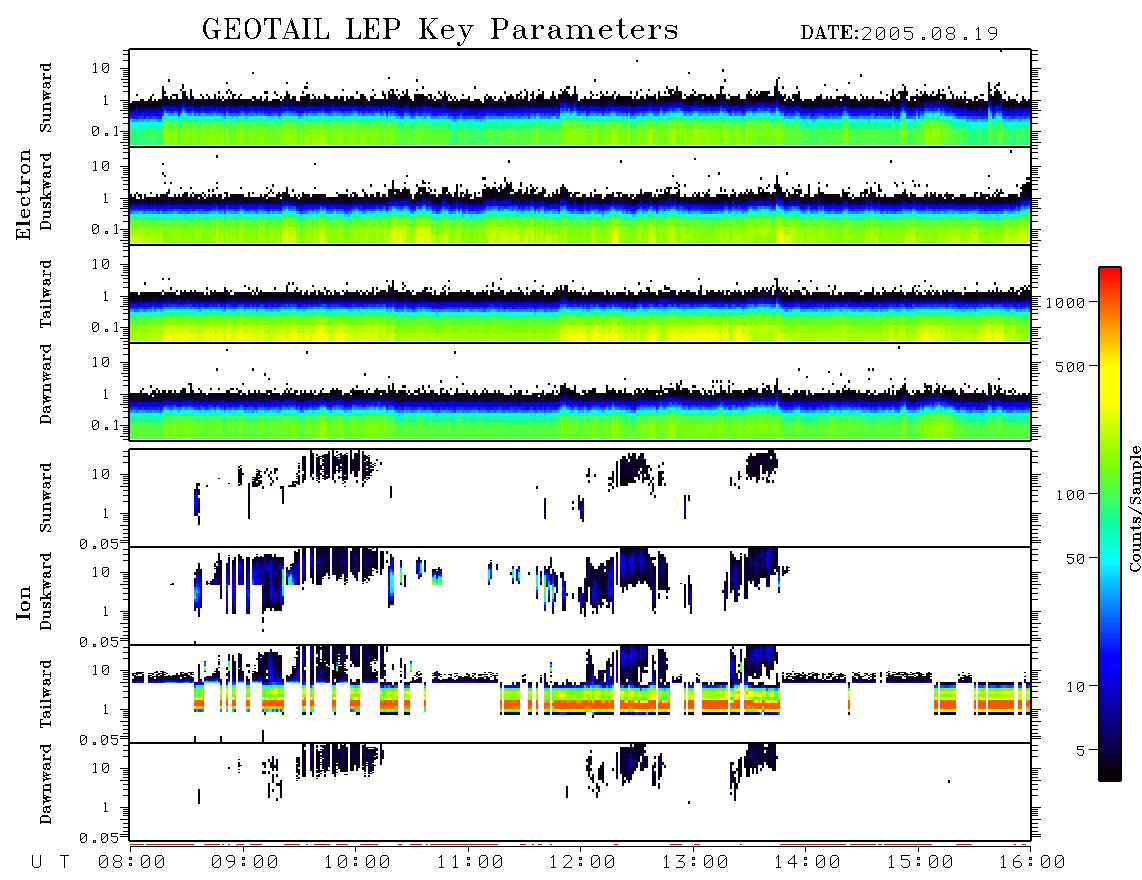Select the Electron Duskward panel label
Image resolution: width=1142 pixels, height=880 pixels.
(x=46, y=191)
